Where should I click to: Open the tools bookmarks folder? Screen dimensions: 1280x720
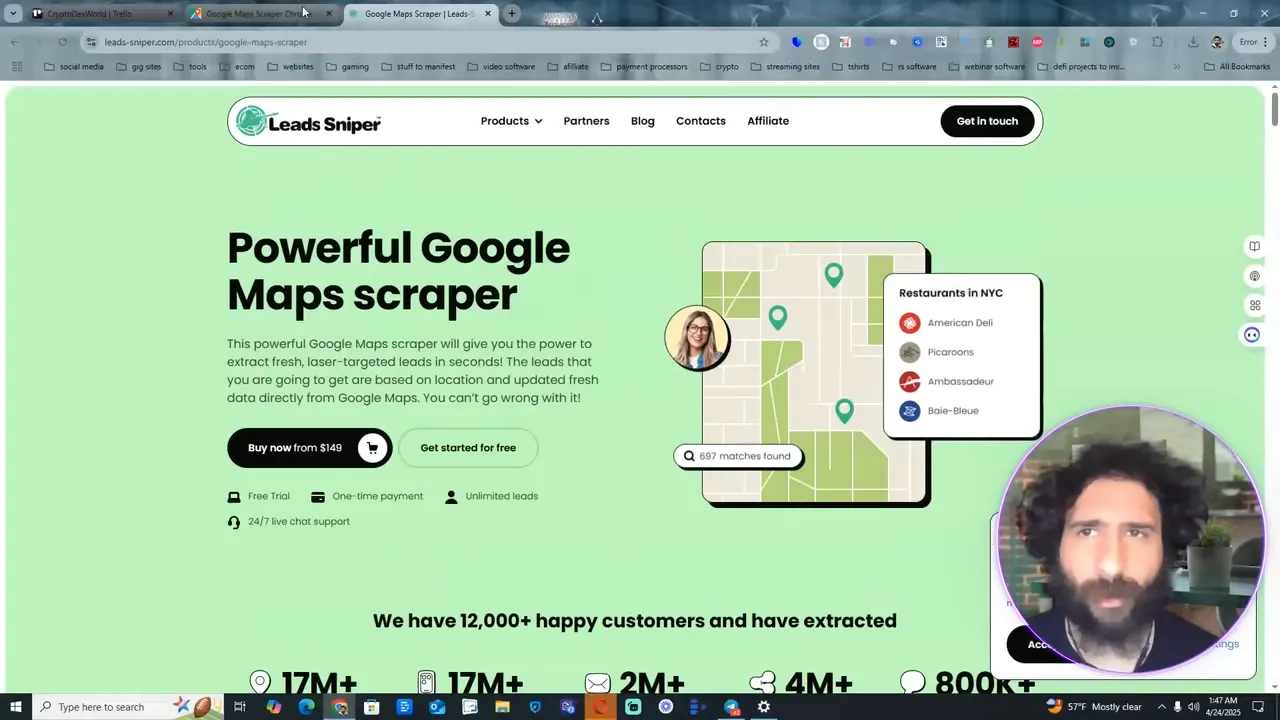[x=190, y=67]
